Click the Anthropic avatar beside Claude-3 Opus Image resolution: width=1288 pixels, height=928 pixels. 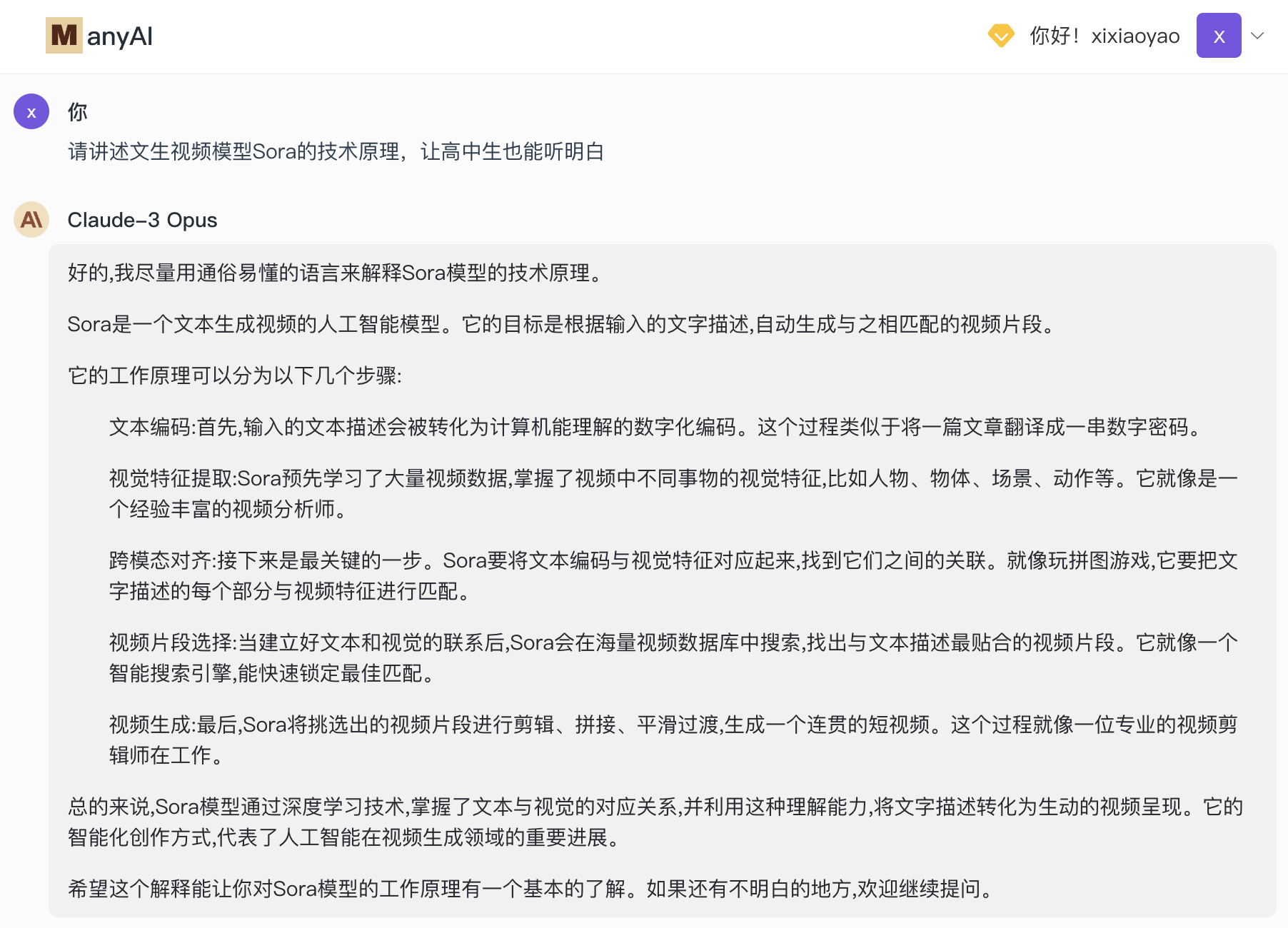[x=31, y=219]
